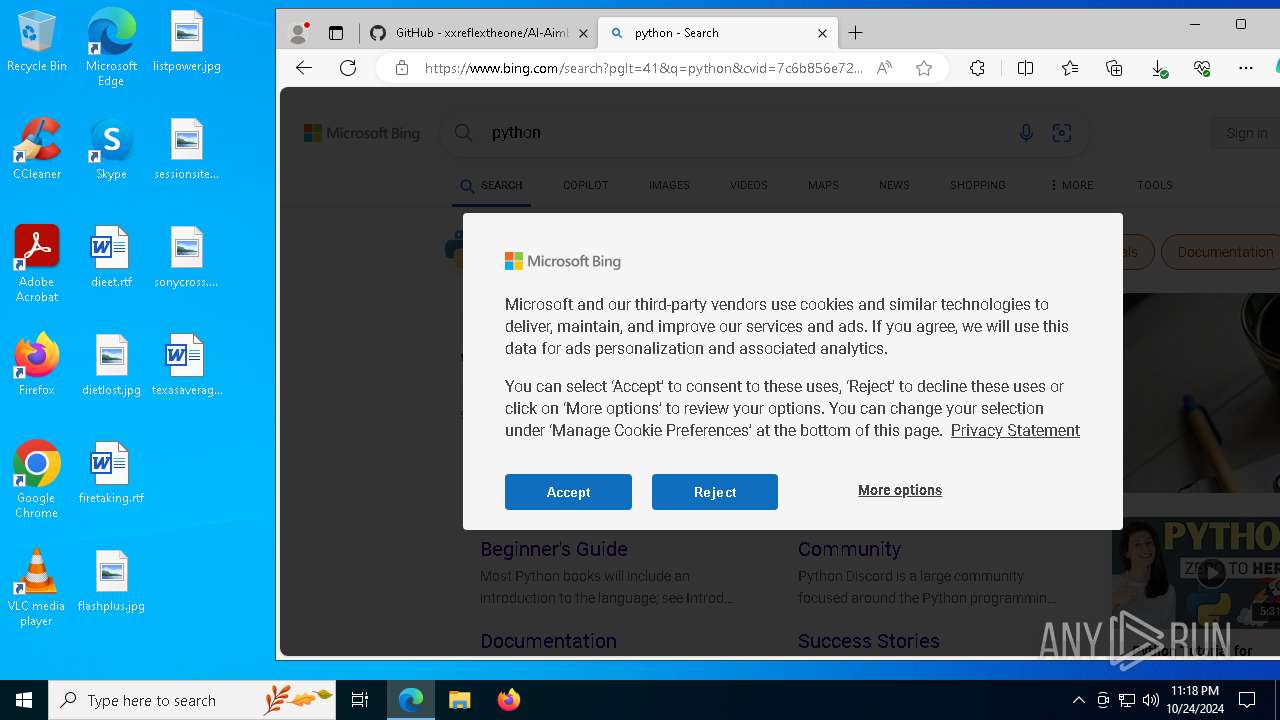Open a new browser tab

[x=855, y=33]
